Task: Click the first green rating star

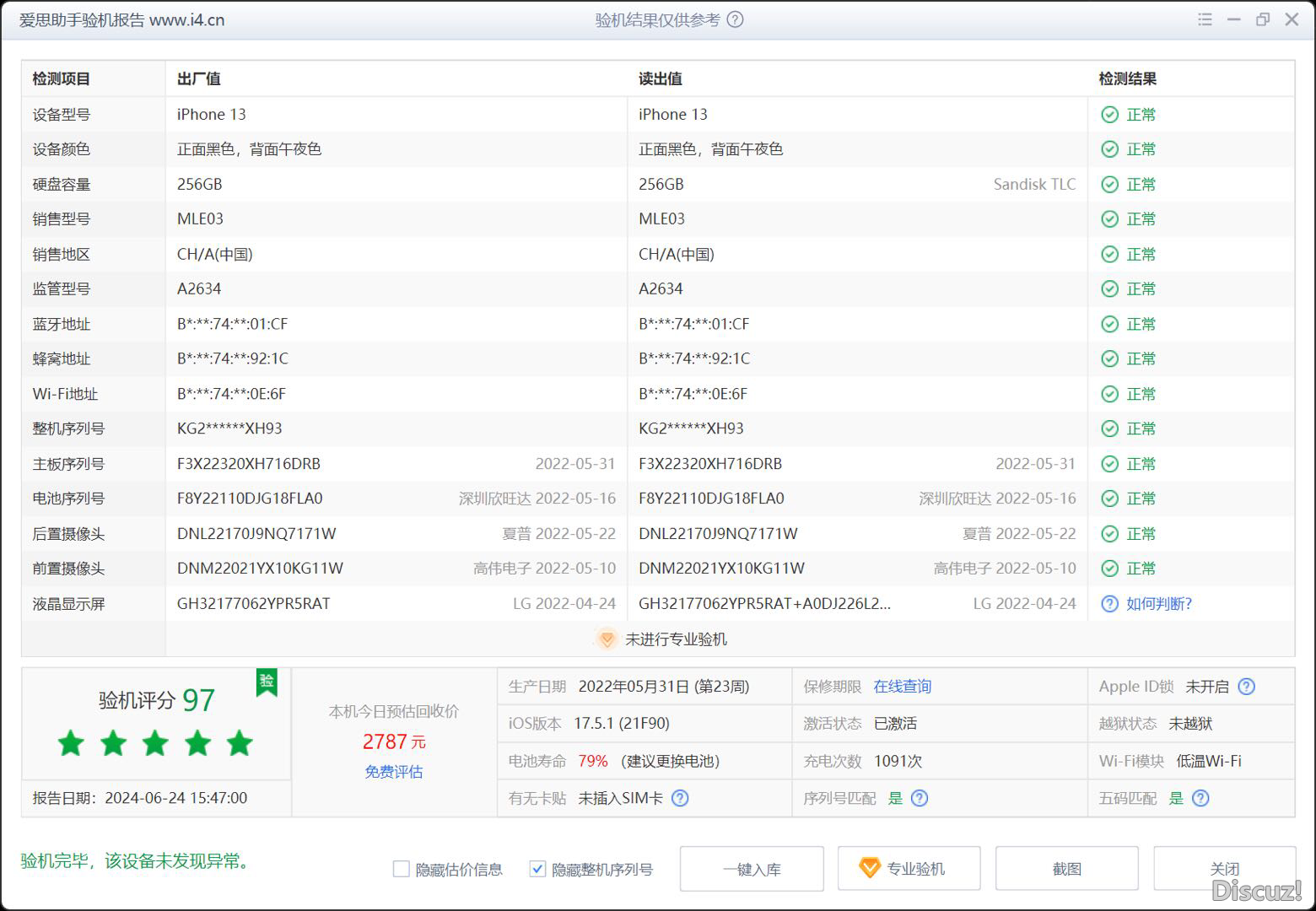Action: coord(71,743)
